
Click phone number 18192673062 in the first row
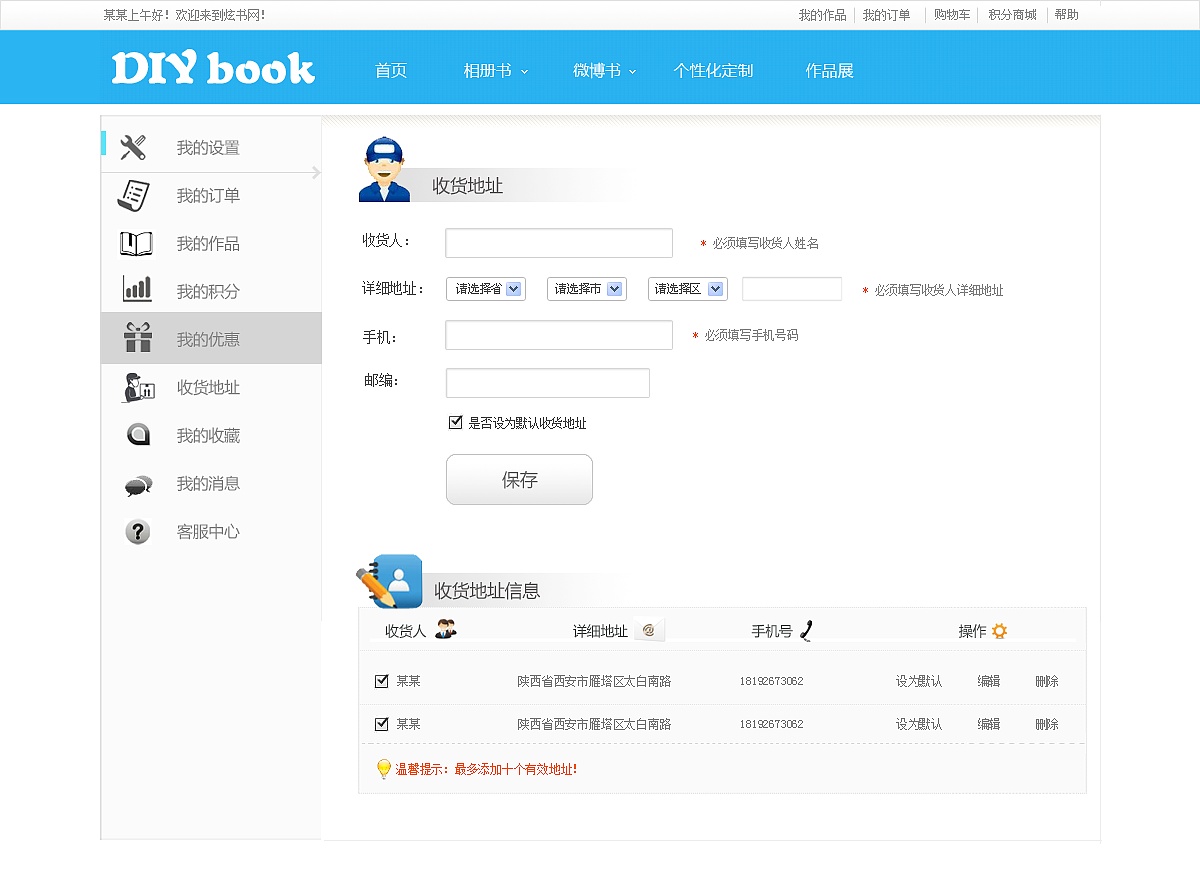pos(771,681)
